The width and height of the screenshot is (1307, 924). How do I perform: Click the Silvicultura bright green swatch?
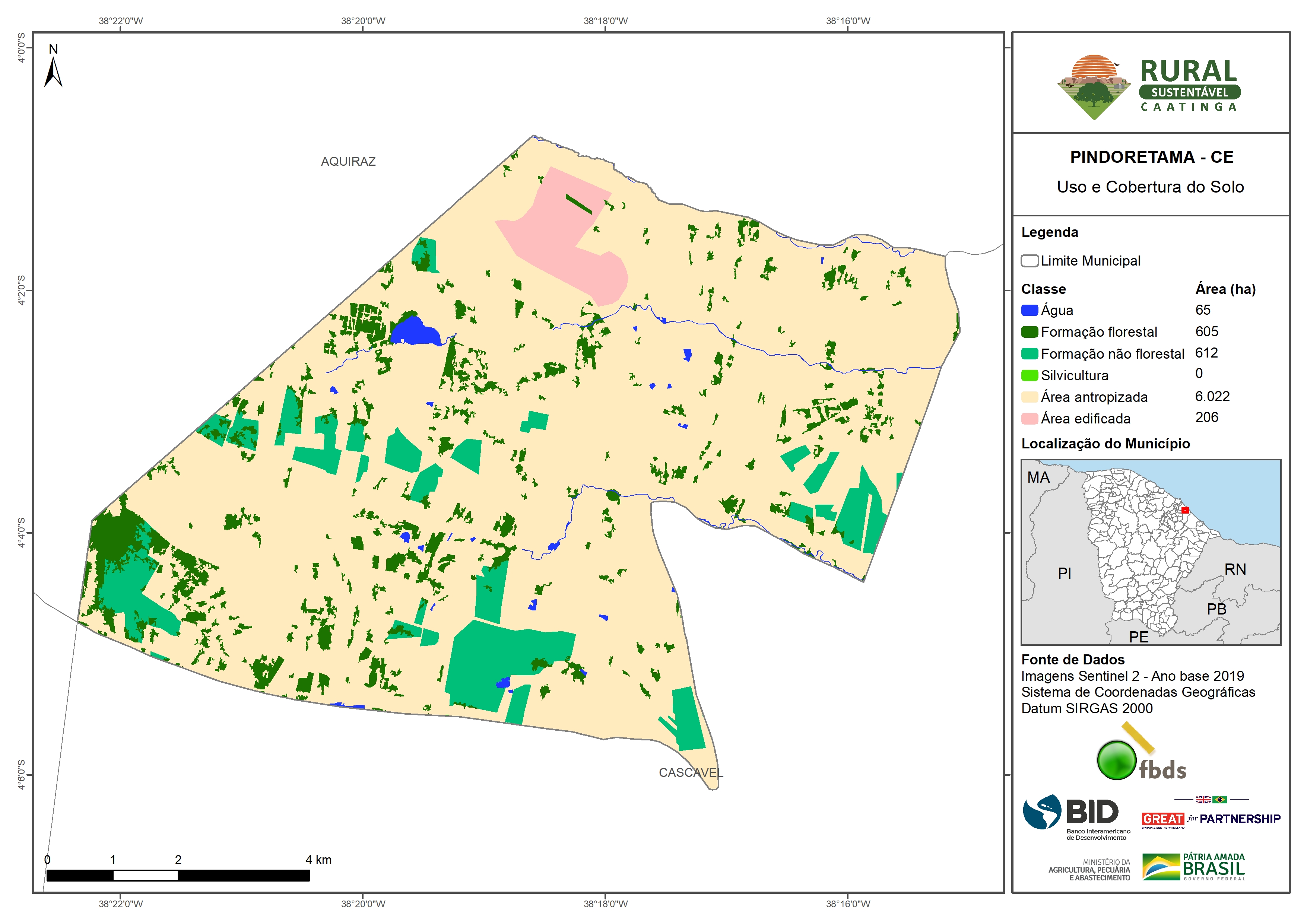point(1029,375)
